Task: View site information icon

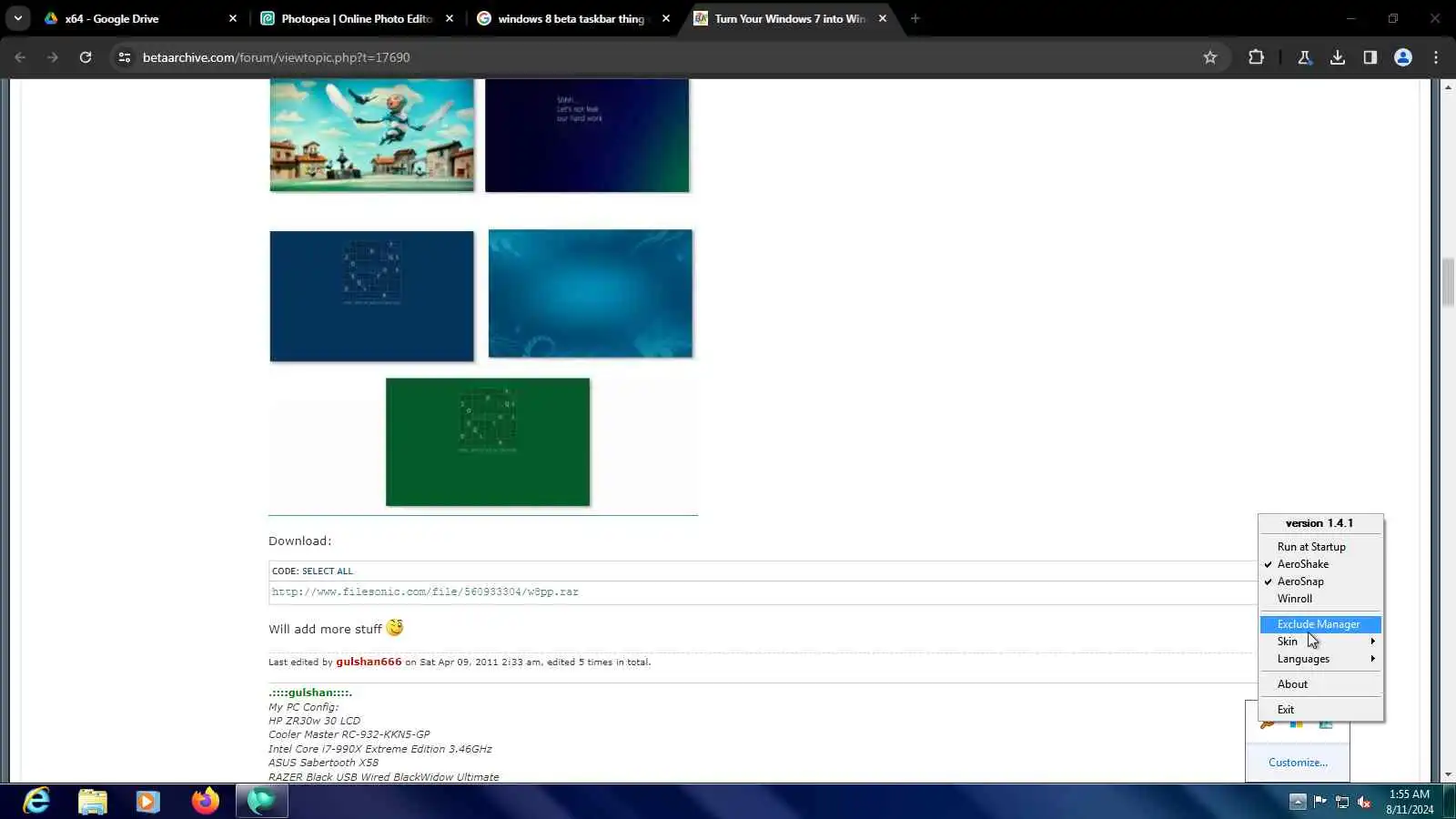Action: pos(125,57)
